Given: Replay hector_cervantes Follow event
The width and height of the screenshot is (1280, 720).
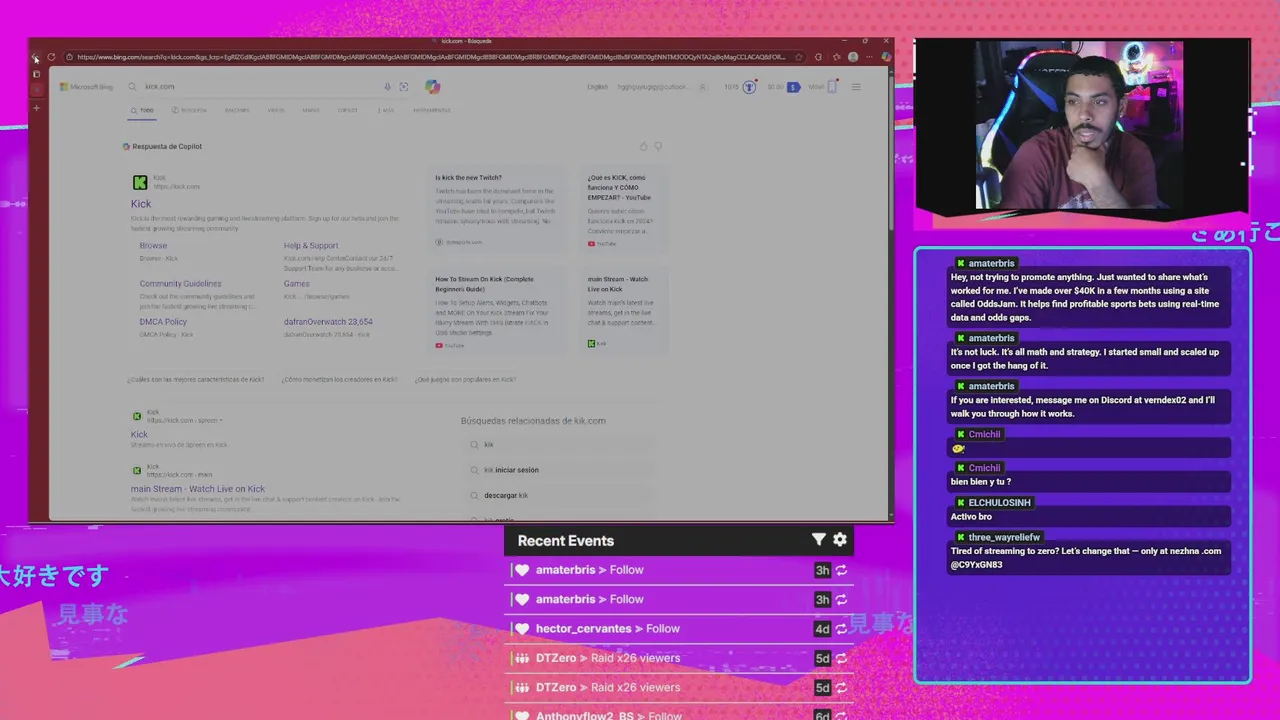Looking at the screenshot, I should (x=841, y=629).
